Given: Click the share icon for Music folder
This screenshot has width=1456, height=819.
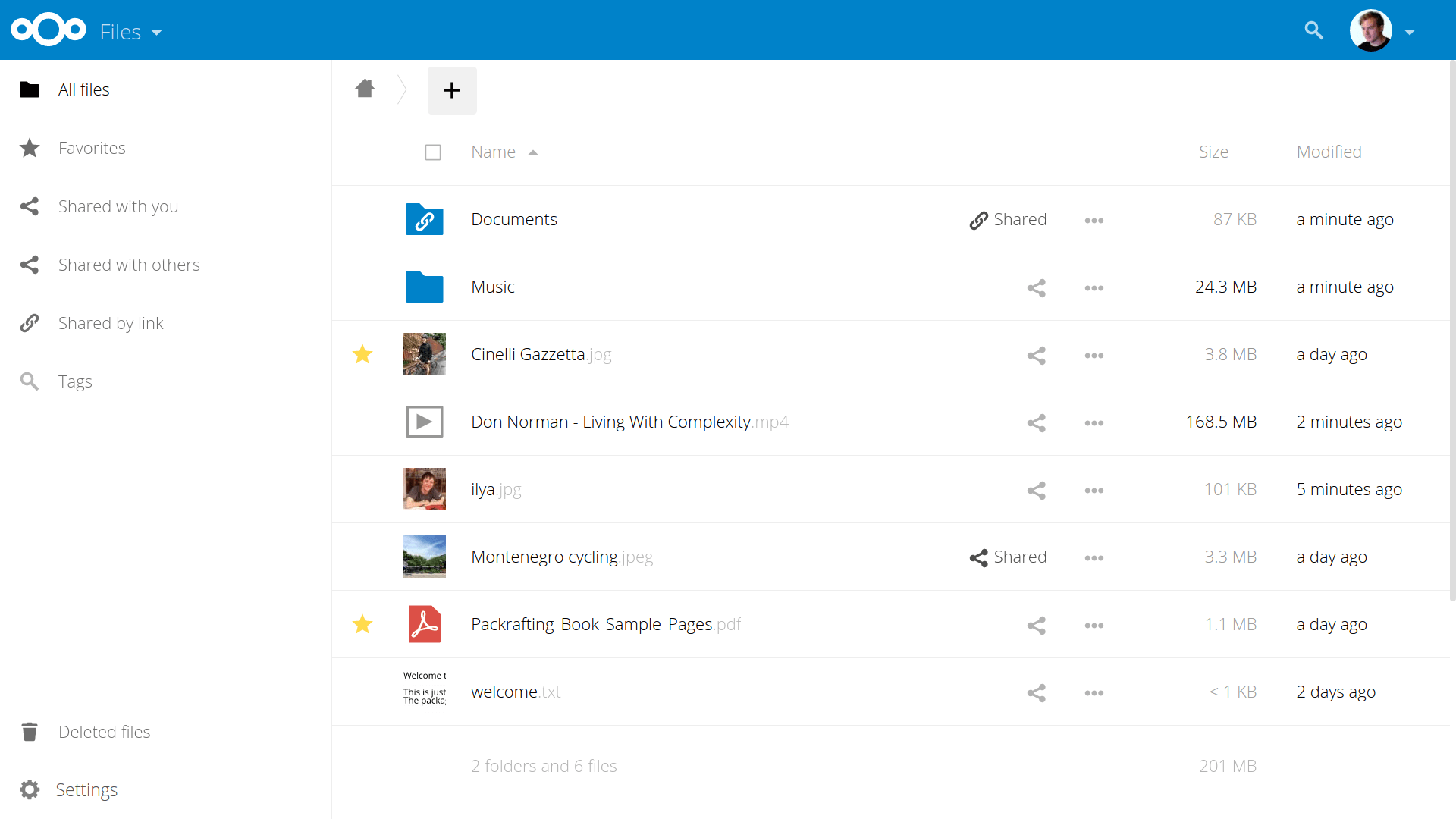Looking at the screenshot, I should click(x=1036, y=287).
